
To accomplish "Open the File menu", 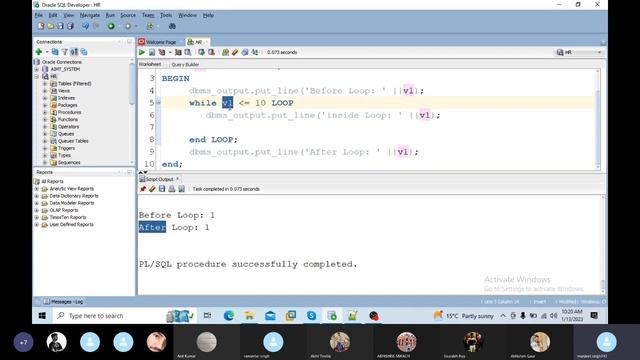I will coord(39,15).
